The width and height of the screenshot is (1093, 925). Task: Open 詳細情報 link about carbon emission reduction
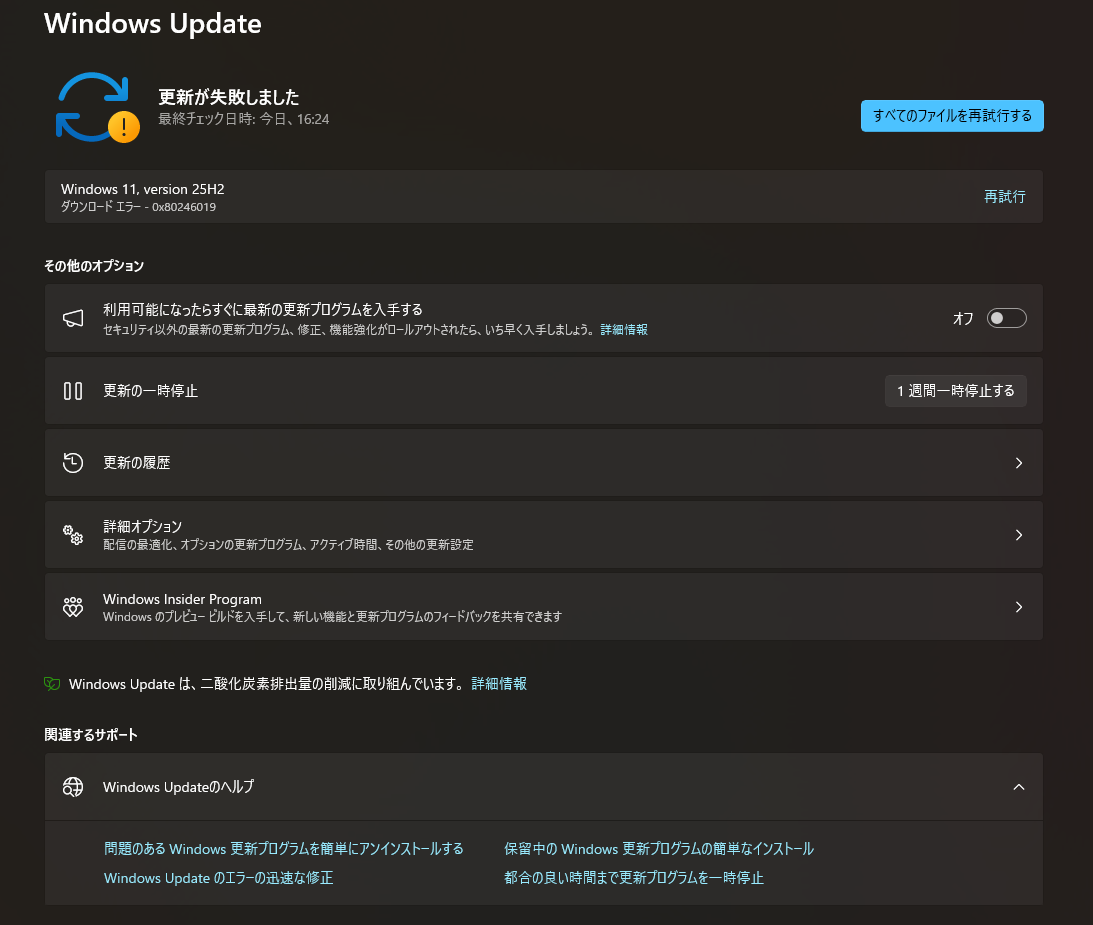(x=499, y=684)
